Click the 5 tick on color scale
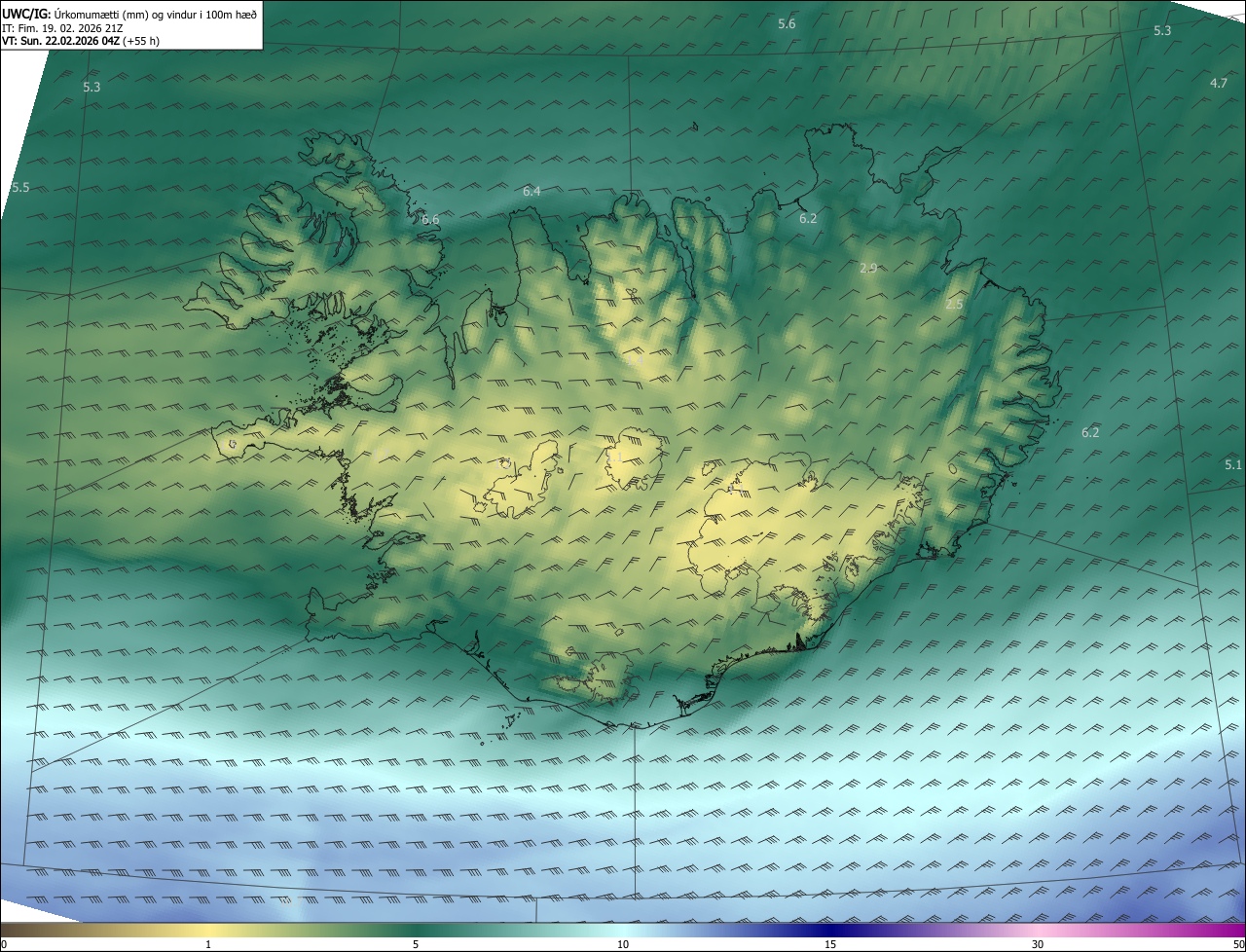 [x=416, y=944]
